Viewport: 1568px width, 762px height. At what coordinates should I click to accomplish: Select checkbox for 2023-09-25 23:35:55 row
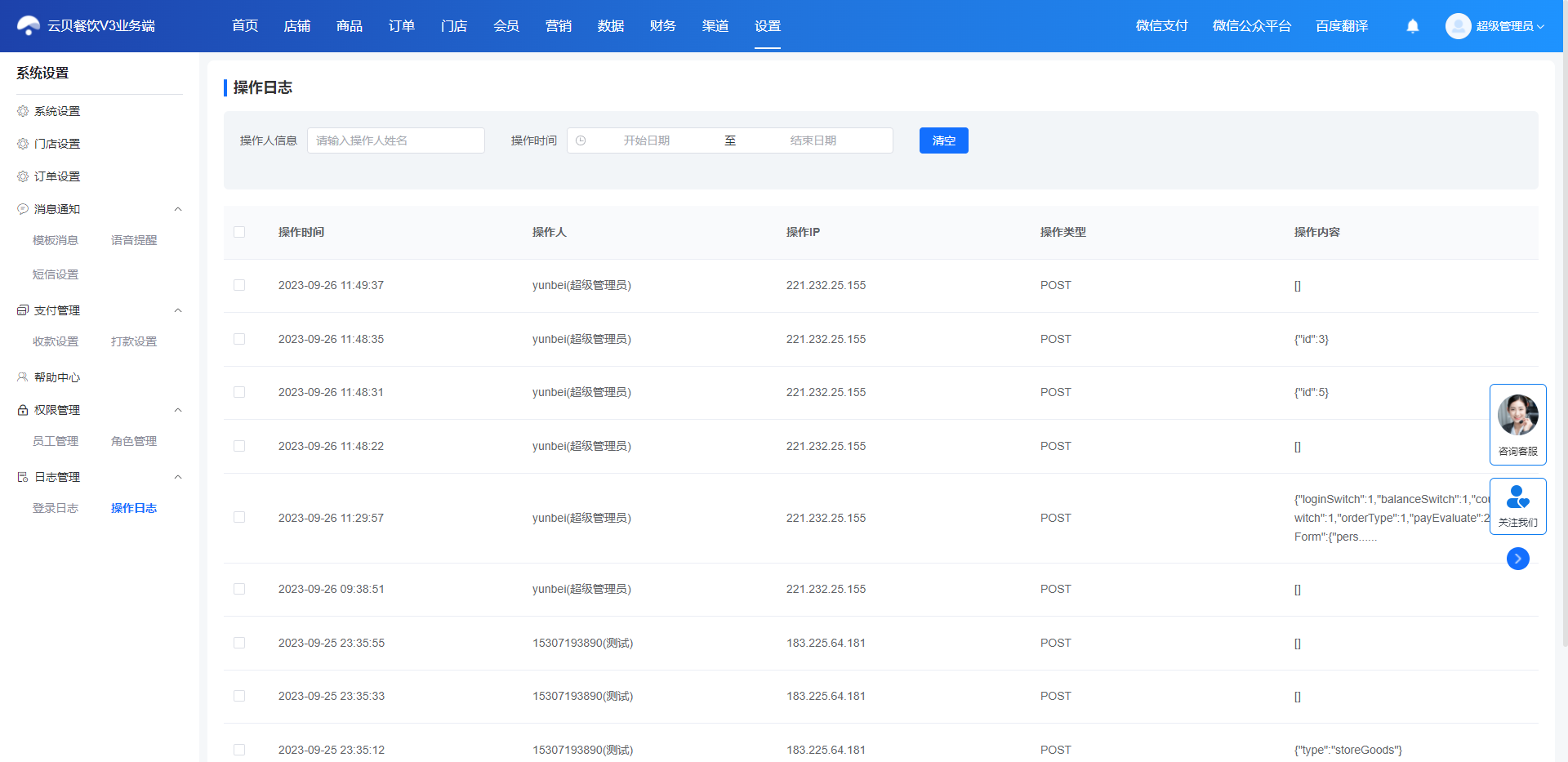click(x=239, y=643)
